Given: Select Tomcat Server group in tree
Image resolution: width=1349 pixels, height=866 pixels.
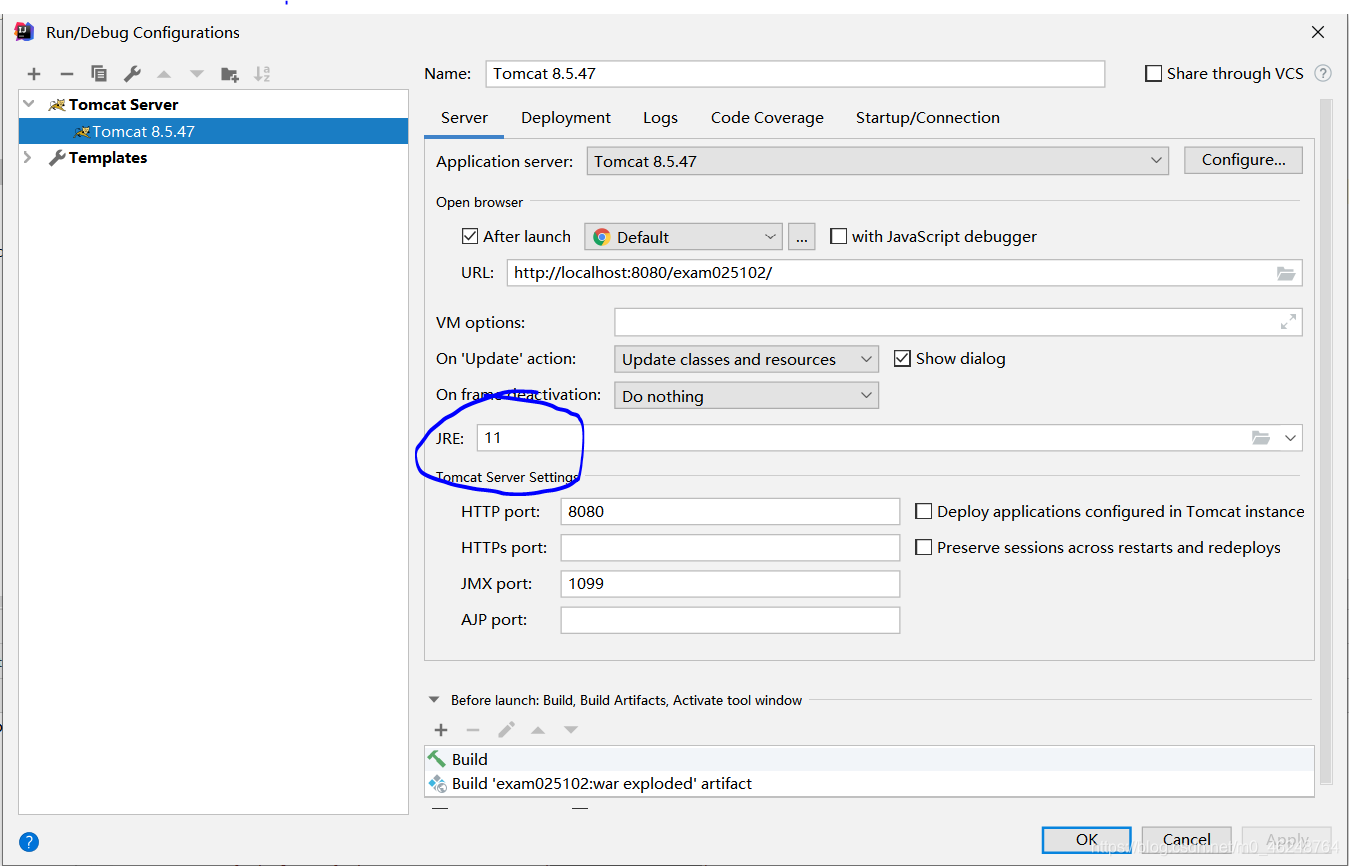Looking at the screenshot, I should click(x=123, y=104).
